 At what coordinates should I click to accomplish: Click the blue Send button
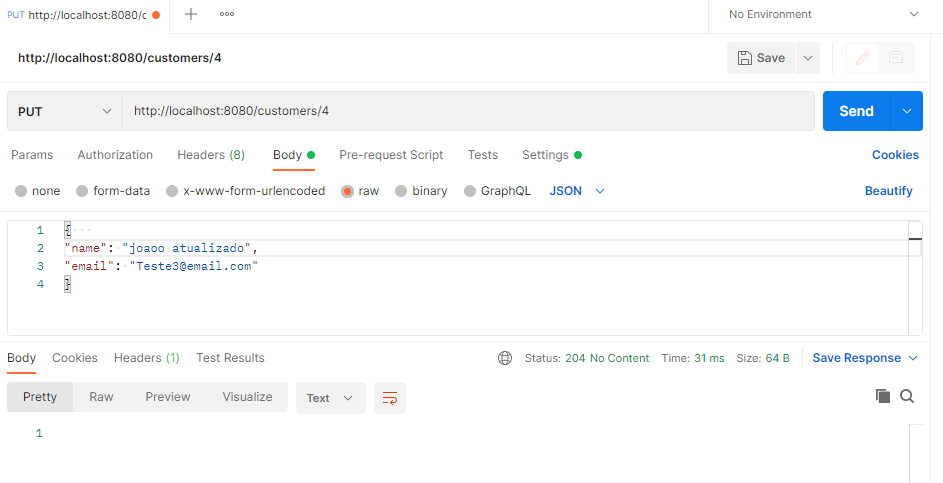click(x=856, y=111)
